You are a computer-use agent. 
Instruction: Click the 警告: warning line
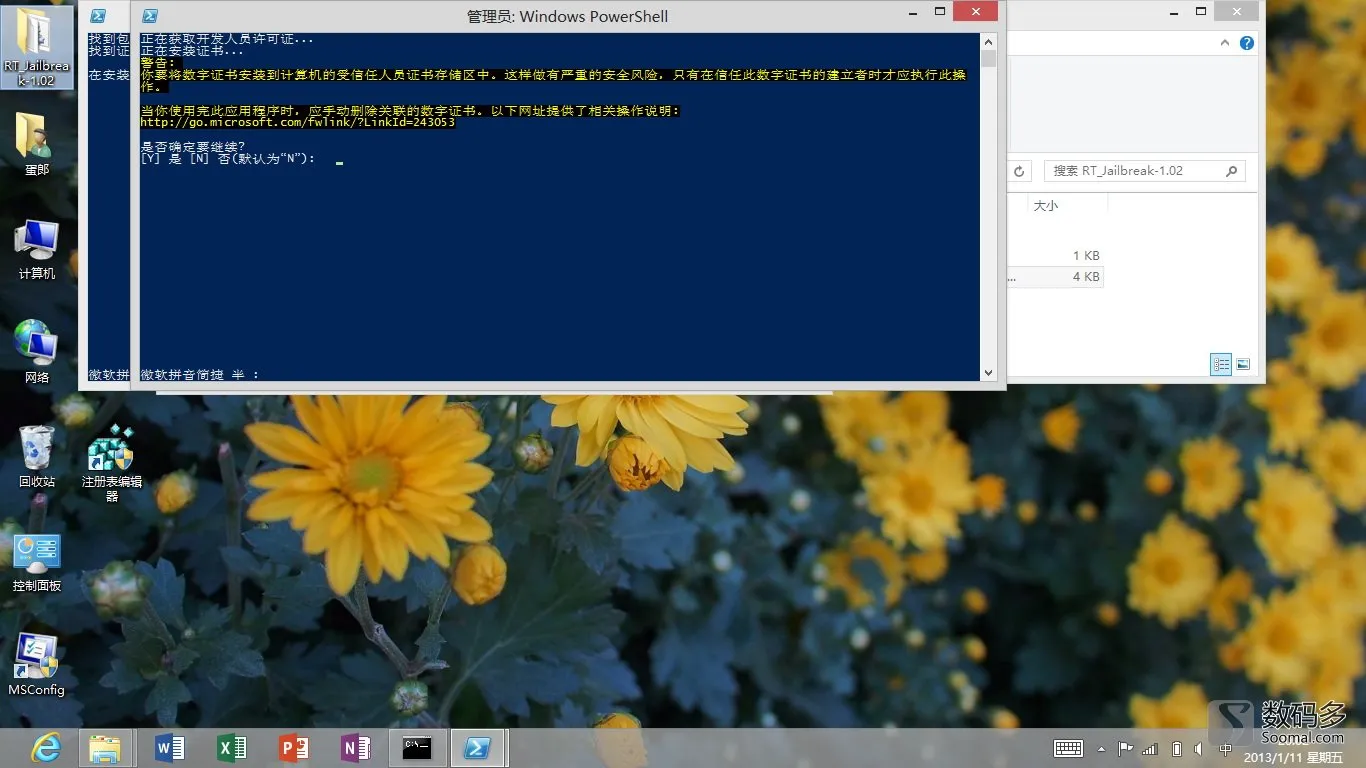[x=158, y=63]
